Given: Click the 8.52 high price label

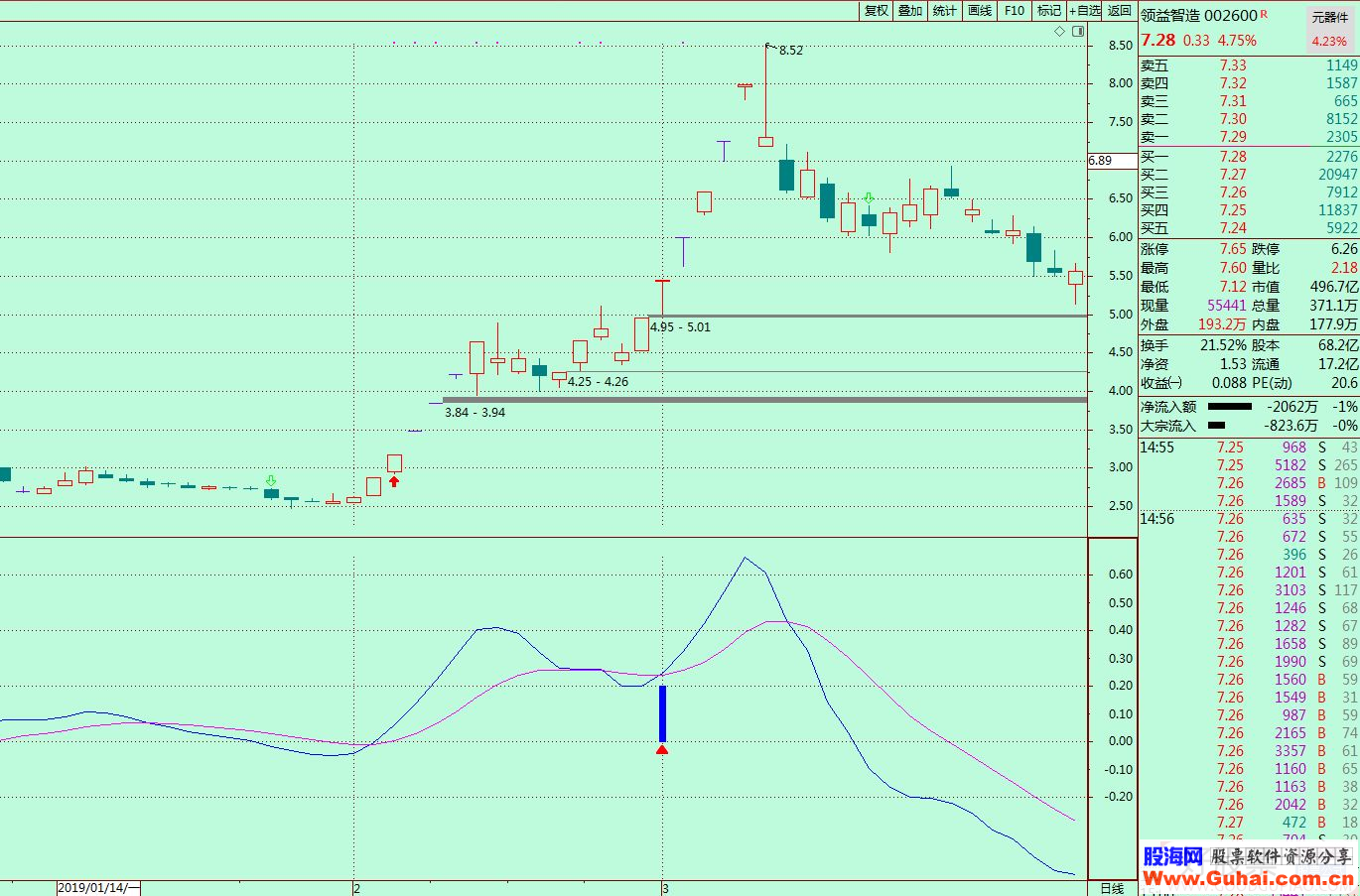Looking at the screenshot, I should [791, 51].
